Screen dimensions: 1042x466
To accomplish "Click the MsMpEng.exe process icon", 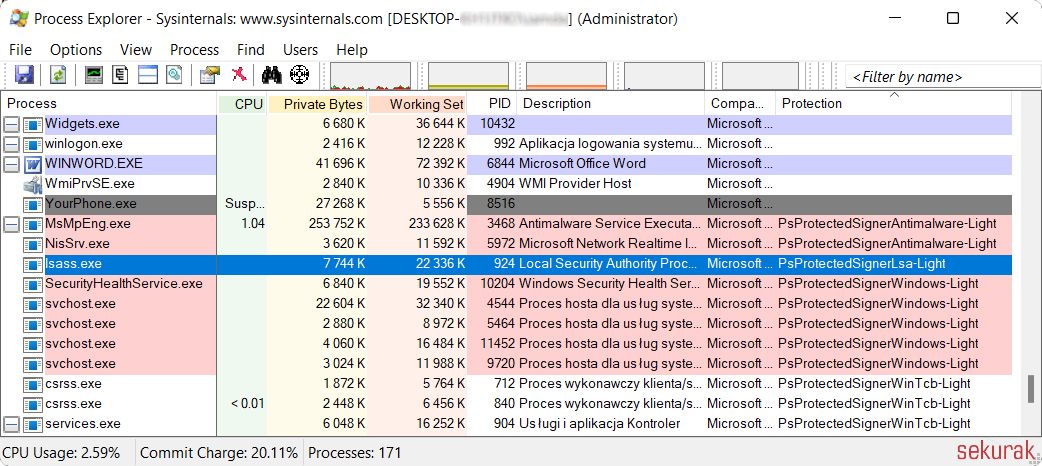I will (33, 224).
